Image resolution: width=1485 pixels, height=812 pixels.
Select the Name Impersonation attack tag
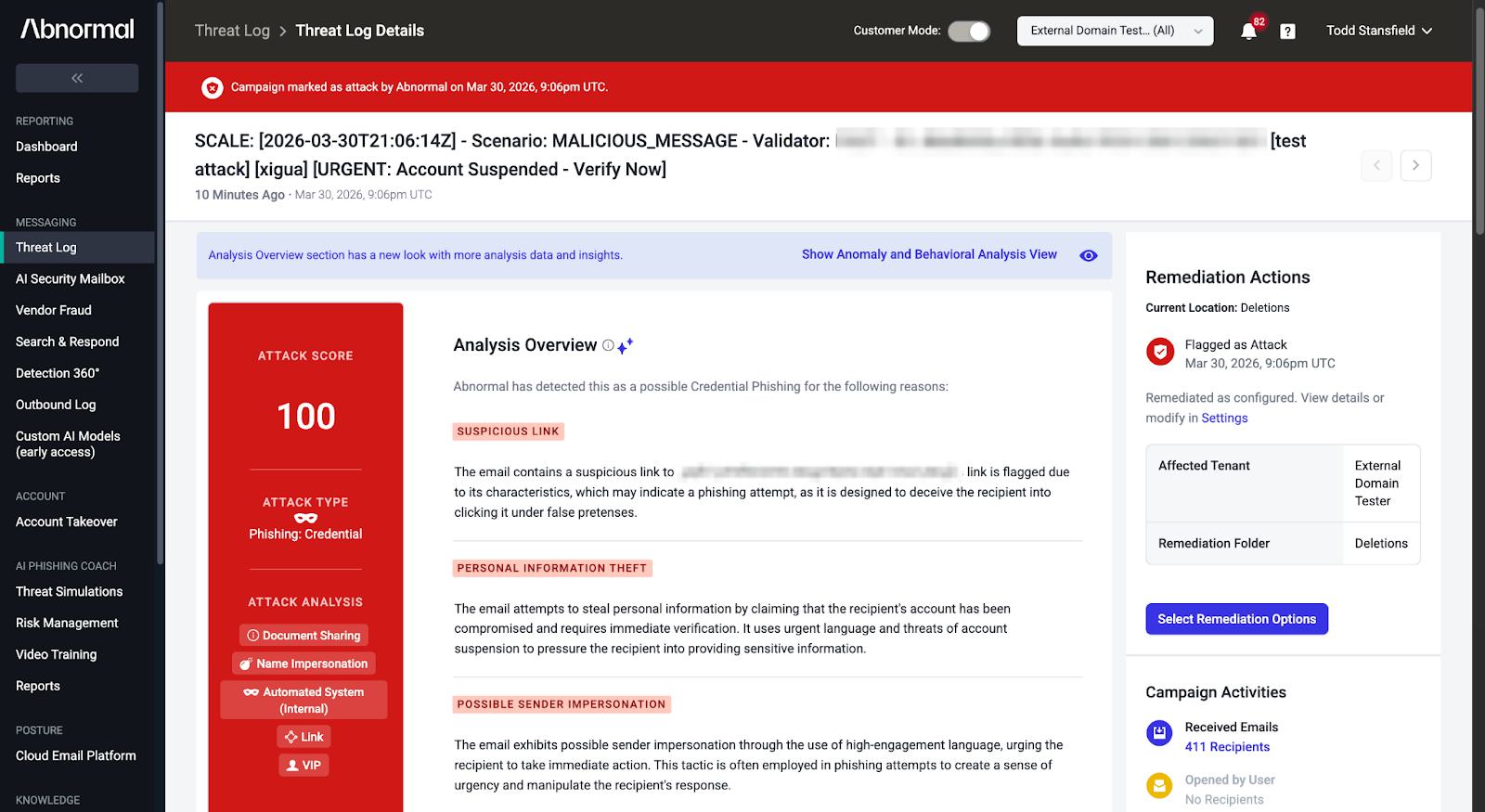pyautogui.click(x=303, y=664)
